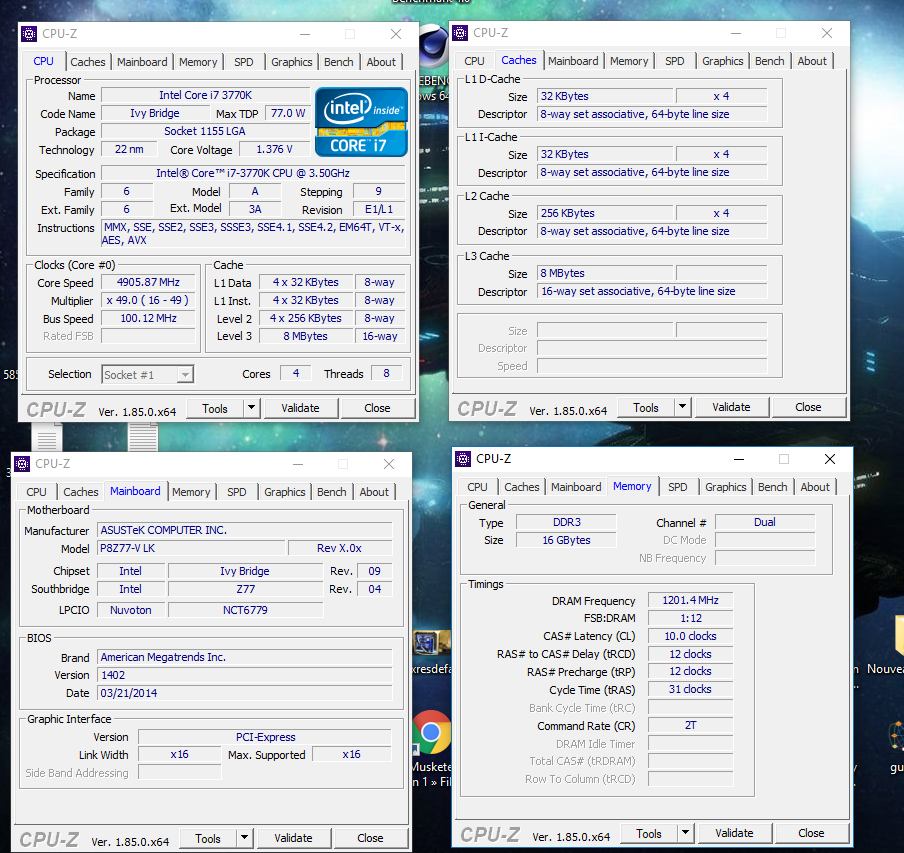The width and height of the screenshot is (904, 853).
Task: Click the LPCIO chip NCT6779 field
Action: (246, 610)
